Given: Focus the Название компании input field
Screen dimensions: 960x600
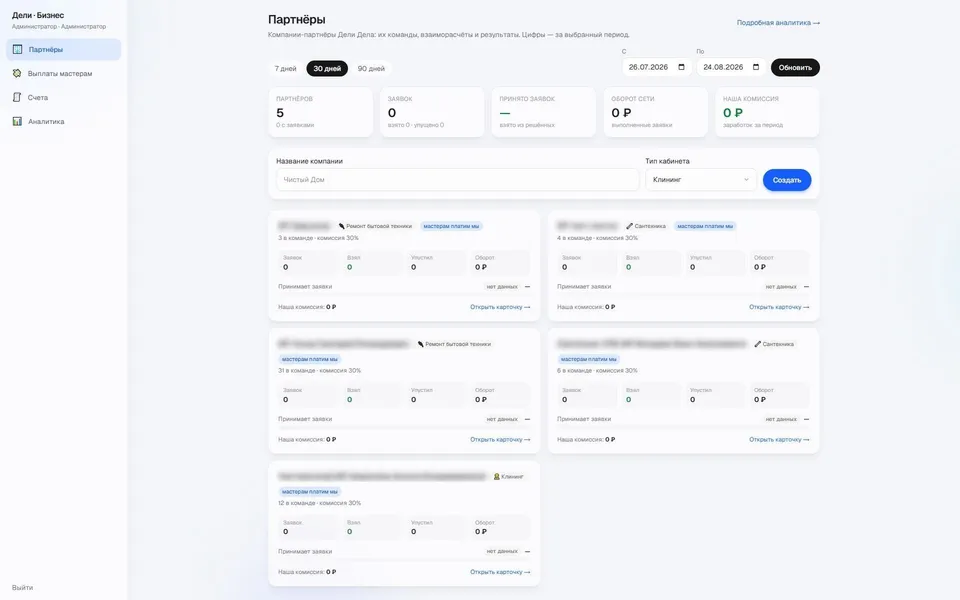Looking at the screenshot, I should coord(457,179).
